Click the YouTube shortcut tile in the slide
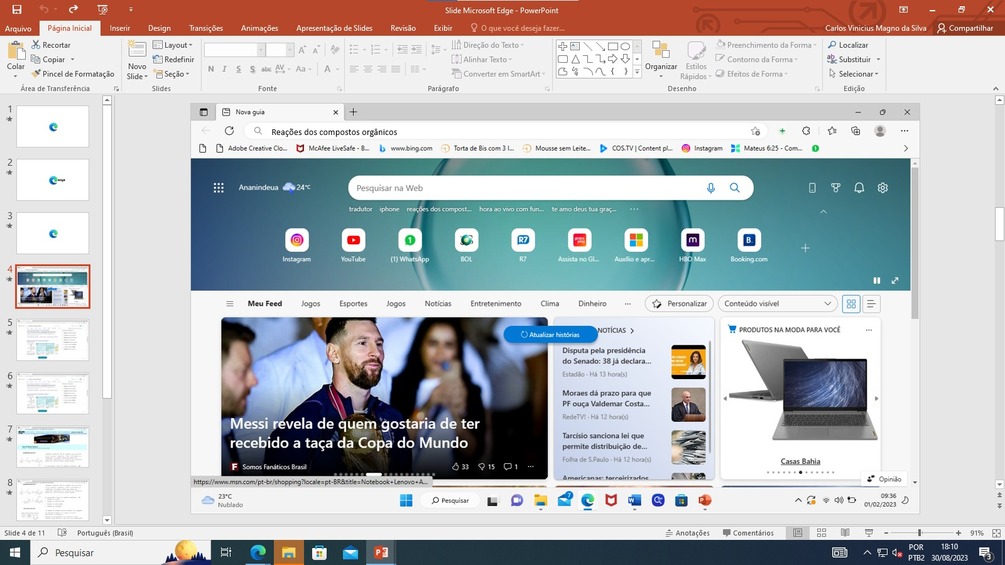 coord(353,245)
